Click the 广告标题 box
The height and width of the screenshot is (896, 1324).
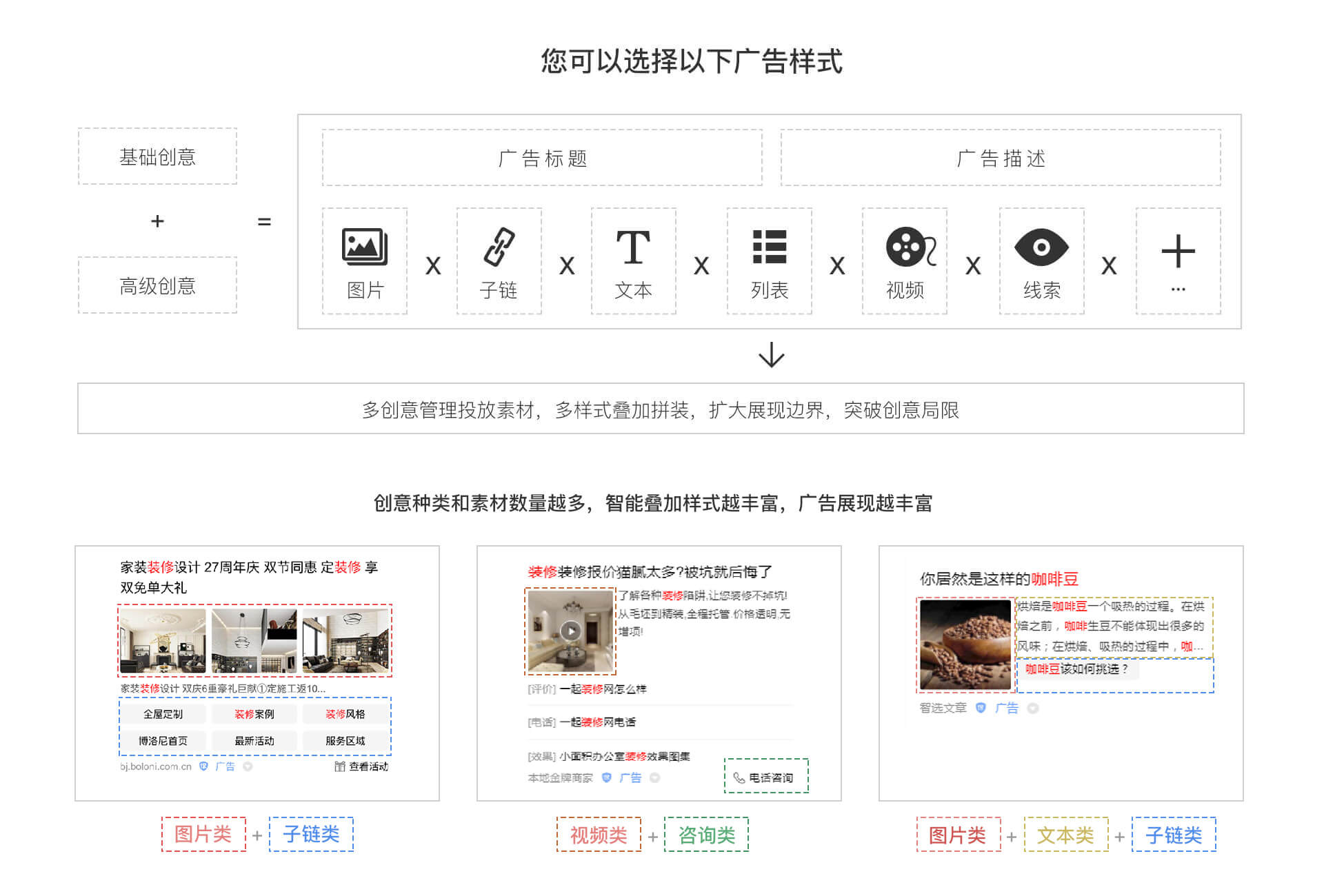[542, 158]
